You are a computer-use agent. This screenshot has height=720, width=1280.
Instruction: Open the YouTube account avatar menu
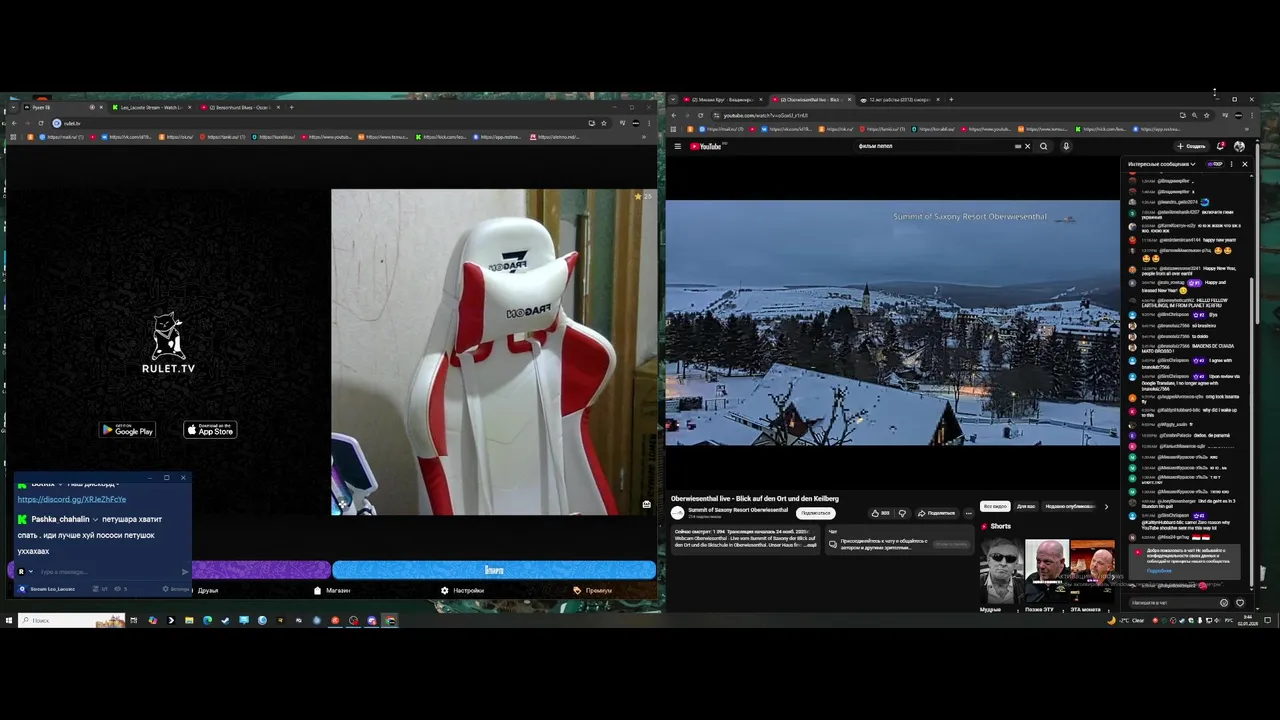[1239, 146]
